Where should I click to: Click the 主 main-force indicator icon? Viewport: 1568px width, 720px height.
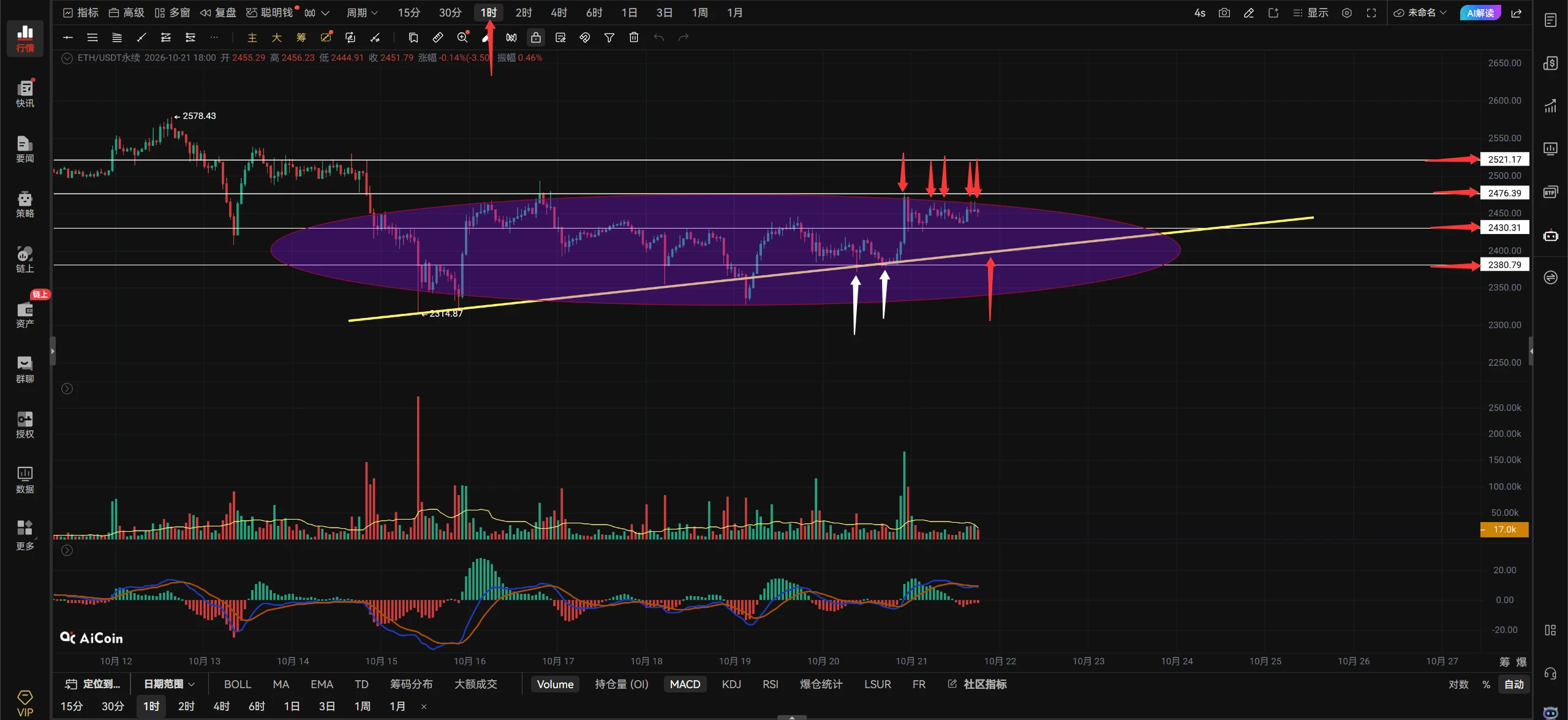(x=252, y=38)
